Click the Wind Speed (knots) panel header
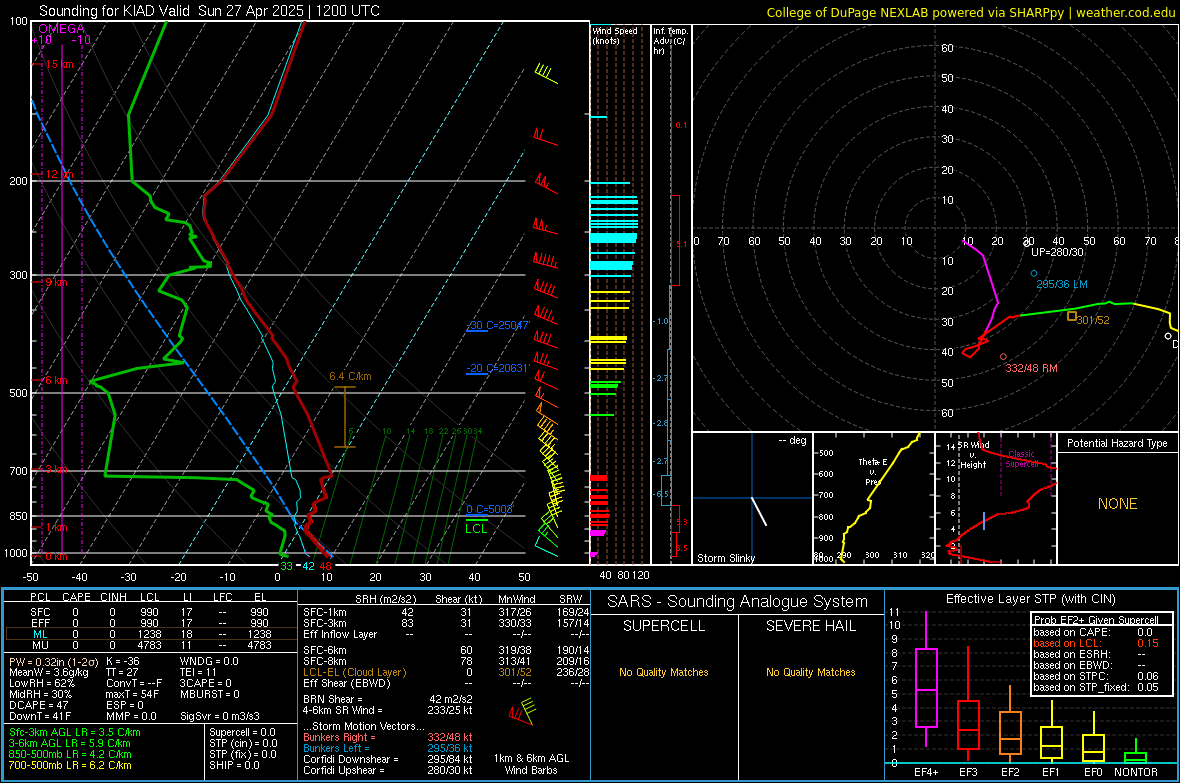Viewport: 1180px width, 783px height. (615, 35)
